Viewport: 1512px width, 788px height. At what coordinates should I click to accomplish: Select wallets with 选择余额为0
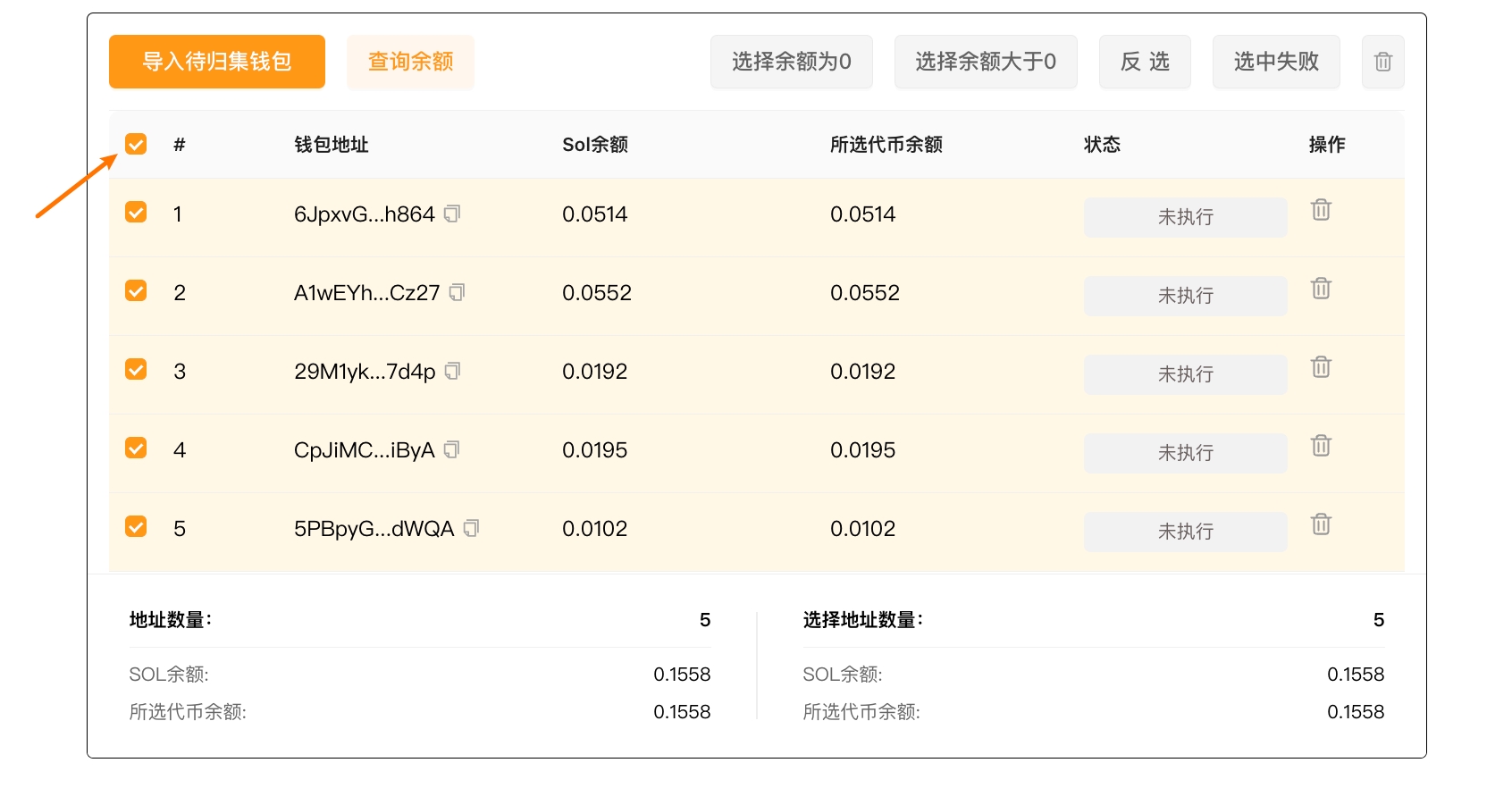tap(791, 62)
